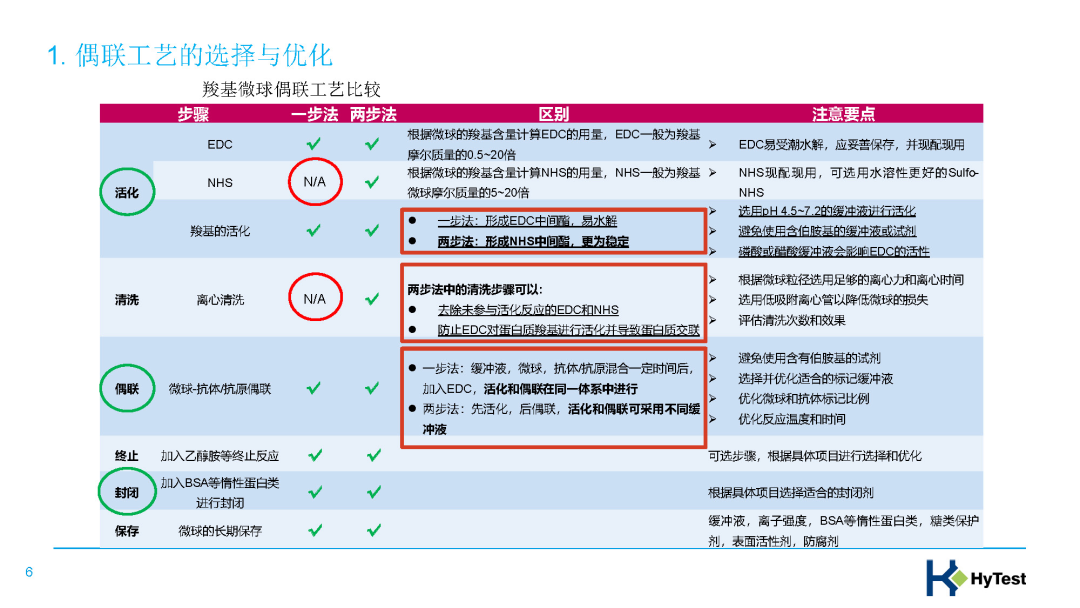The image size is (1080, 608).
Task: Click the slide page number 6
Action: (29, 572)
